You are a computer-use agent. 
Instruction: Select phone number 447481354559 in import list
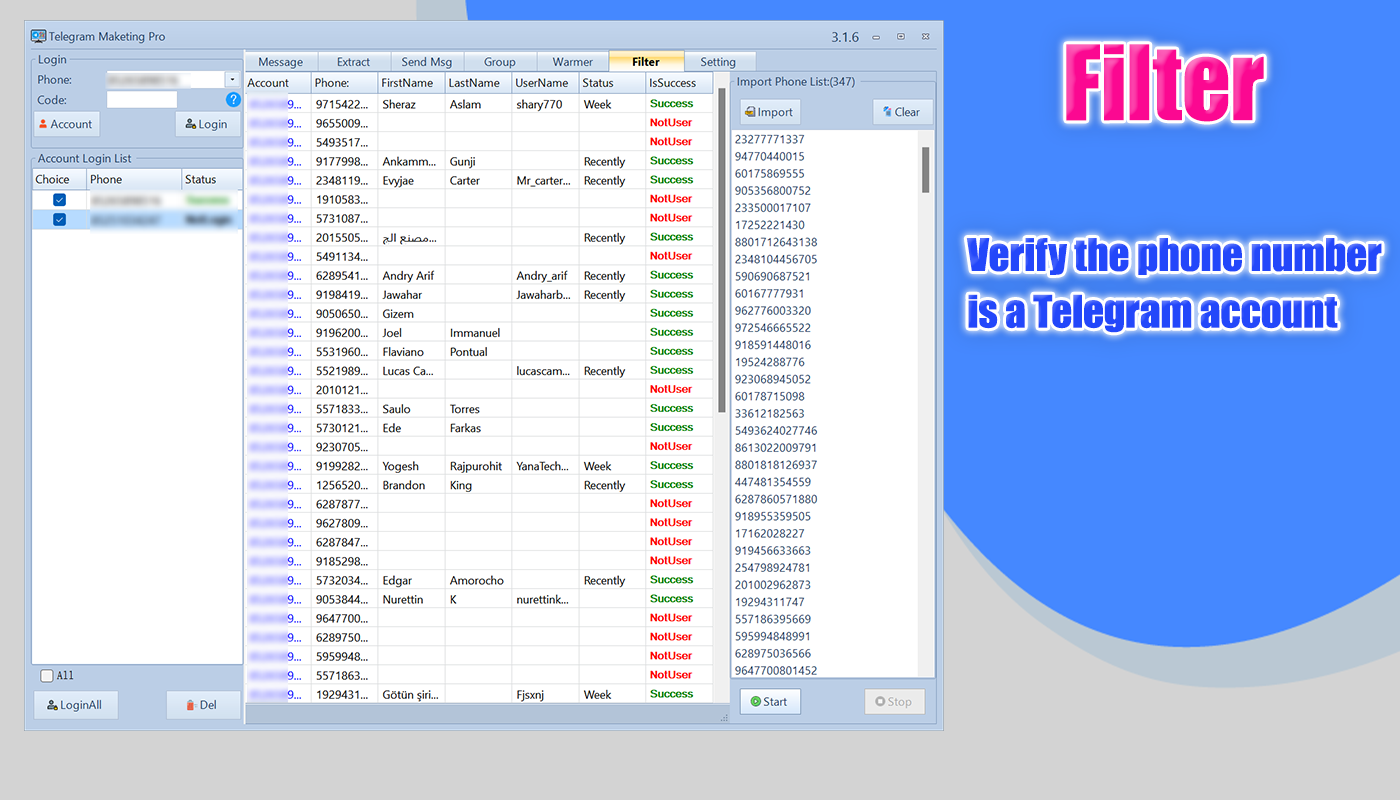pos(773,482)
